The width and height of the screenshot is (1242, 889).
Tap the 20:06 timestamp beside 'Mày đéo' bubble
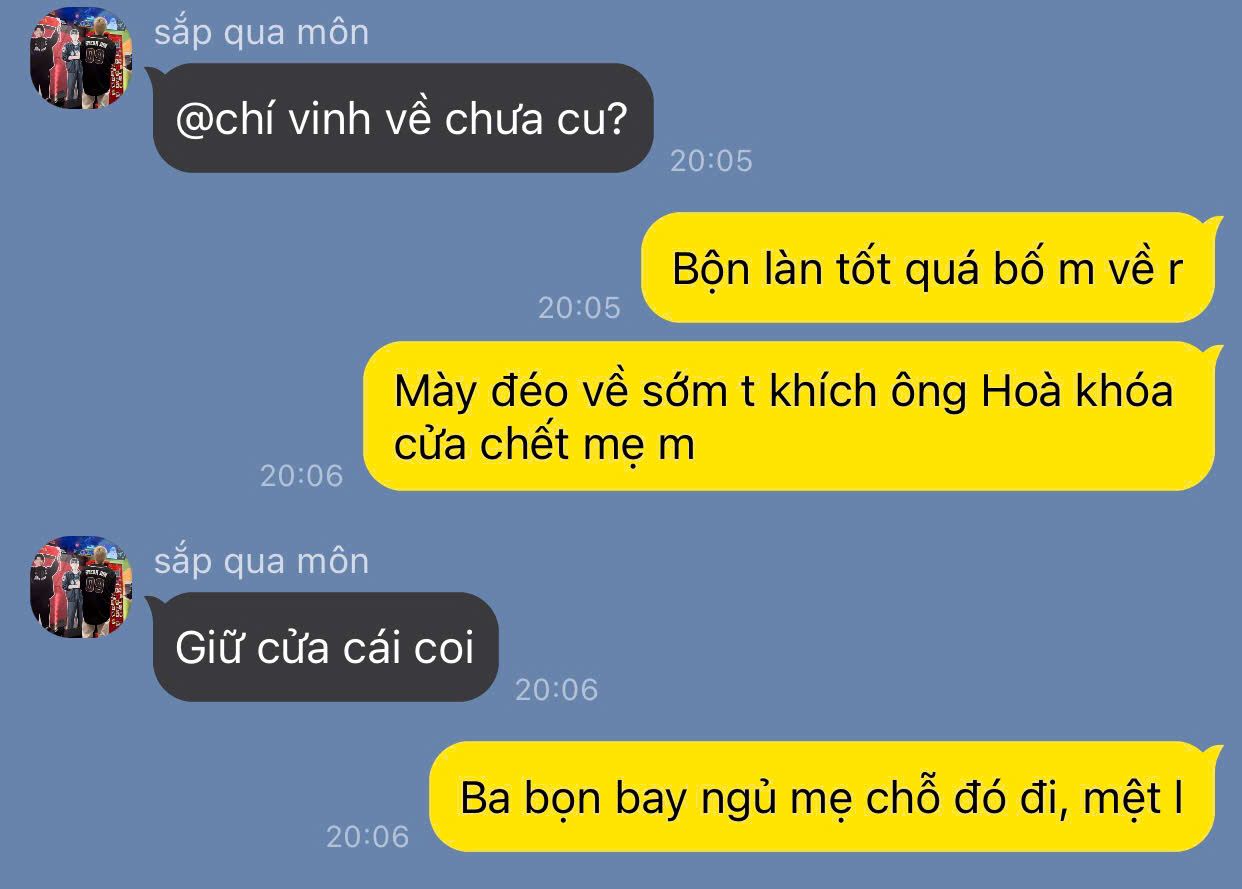click(301, 476)
